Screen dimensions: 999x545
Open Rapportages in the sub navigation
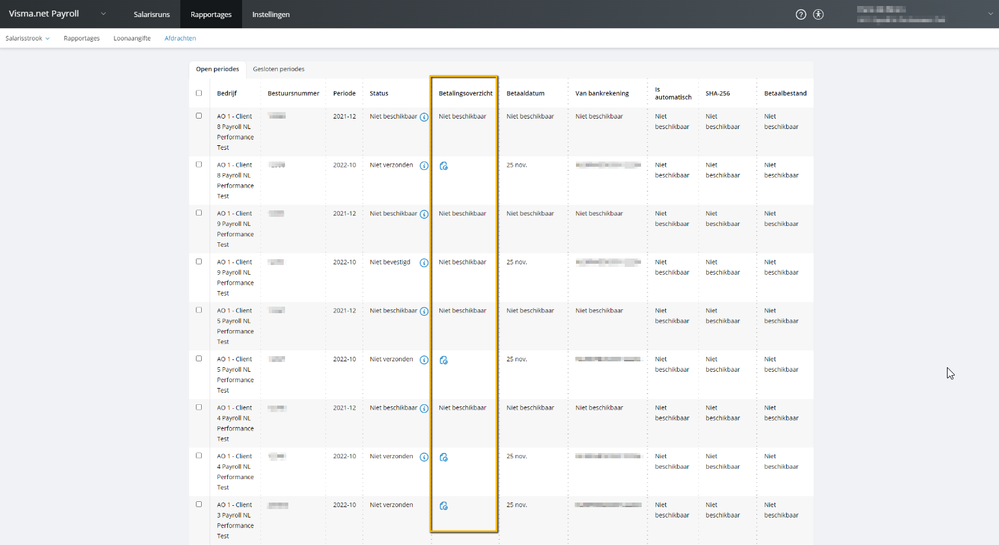pos(82,38)
